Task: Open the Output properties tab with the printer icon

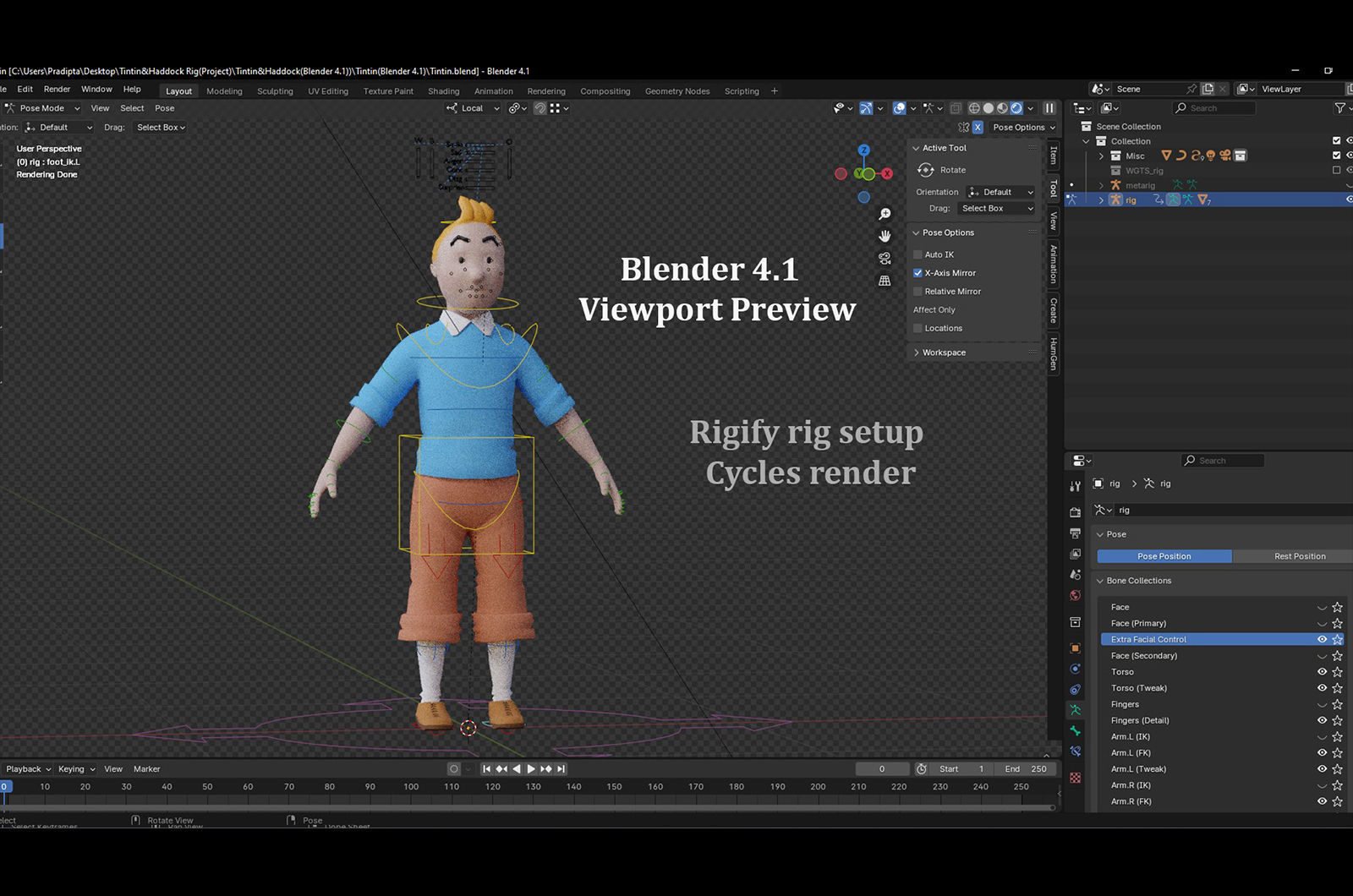Action: [x=1075, y=533]
